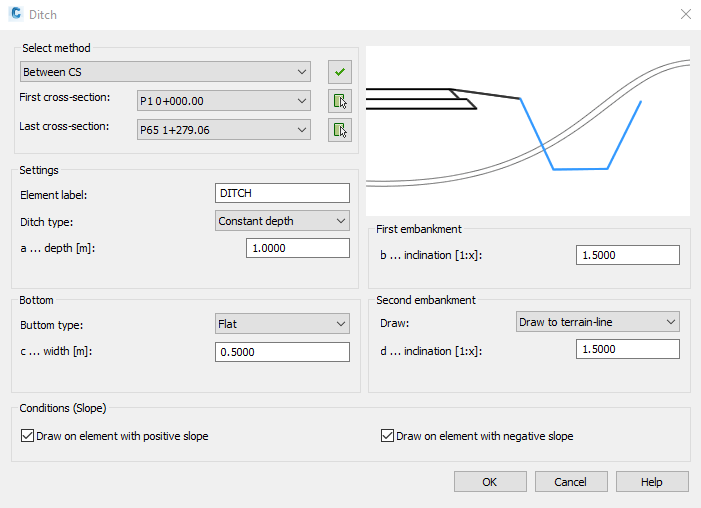Click the Ditch dialog app icon

tap(16, 14)
